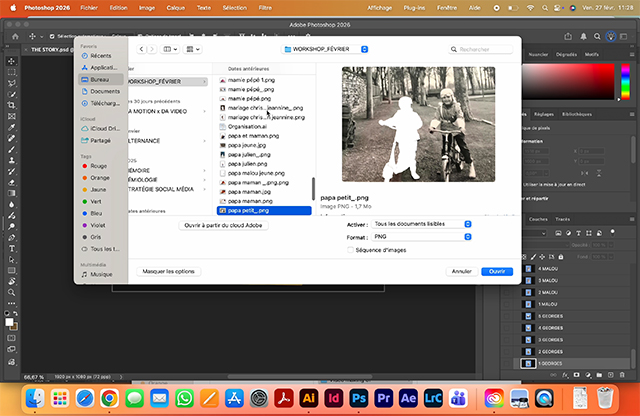Filter layers by type layers T icon
Image resolution: width=640 pixels, height=416 pixels.
click(x=578, y=233)
